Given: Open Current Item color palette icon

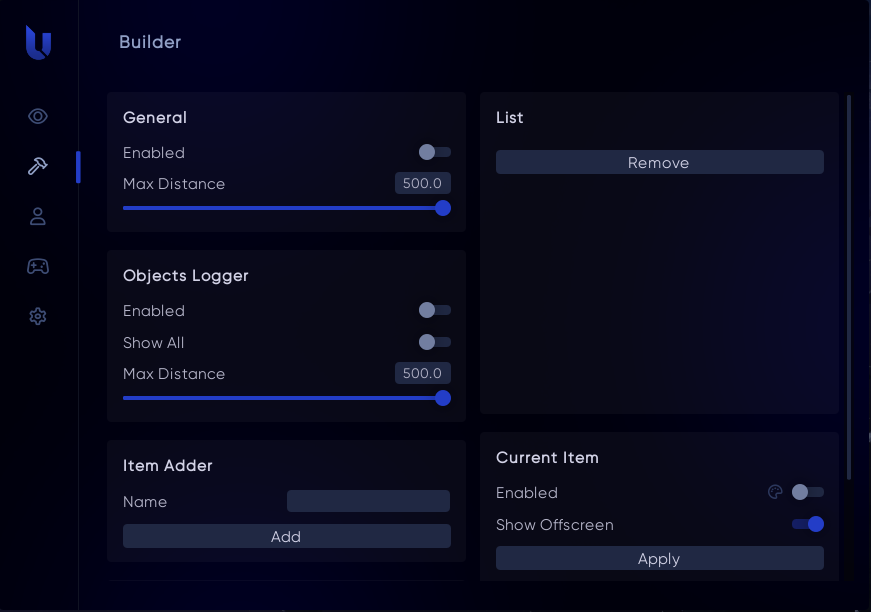Looking at the screenshot, I should (x=774, y=492).
